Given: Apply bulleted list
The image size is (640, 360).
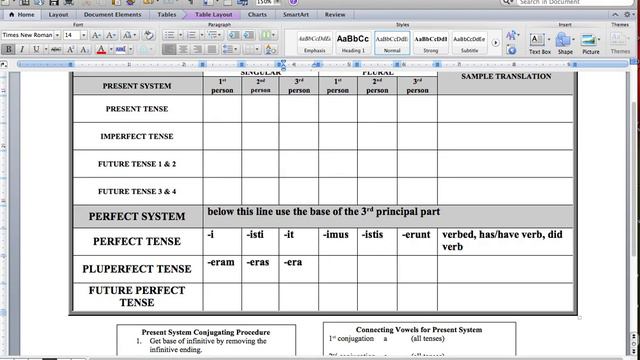Looking at the screenshot, I should tap(169, 35).
